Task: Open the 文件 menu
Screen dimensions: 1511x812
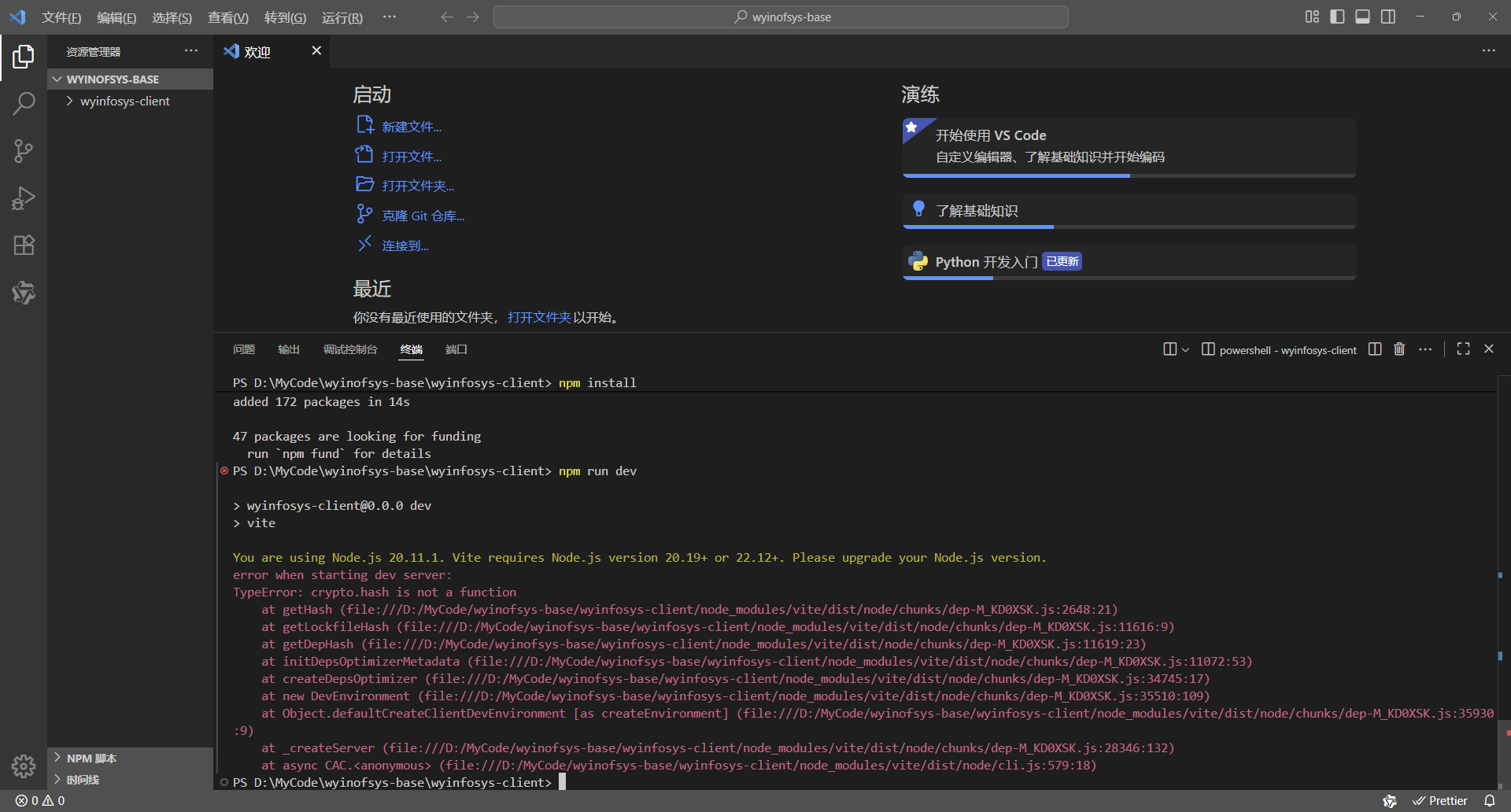Action: pos(61,17)
